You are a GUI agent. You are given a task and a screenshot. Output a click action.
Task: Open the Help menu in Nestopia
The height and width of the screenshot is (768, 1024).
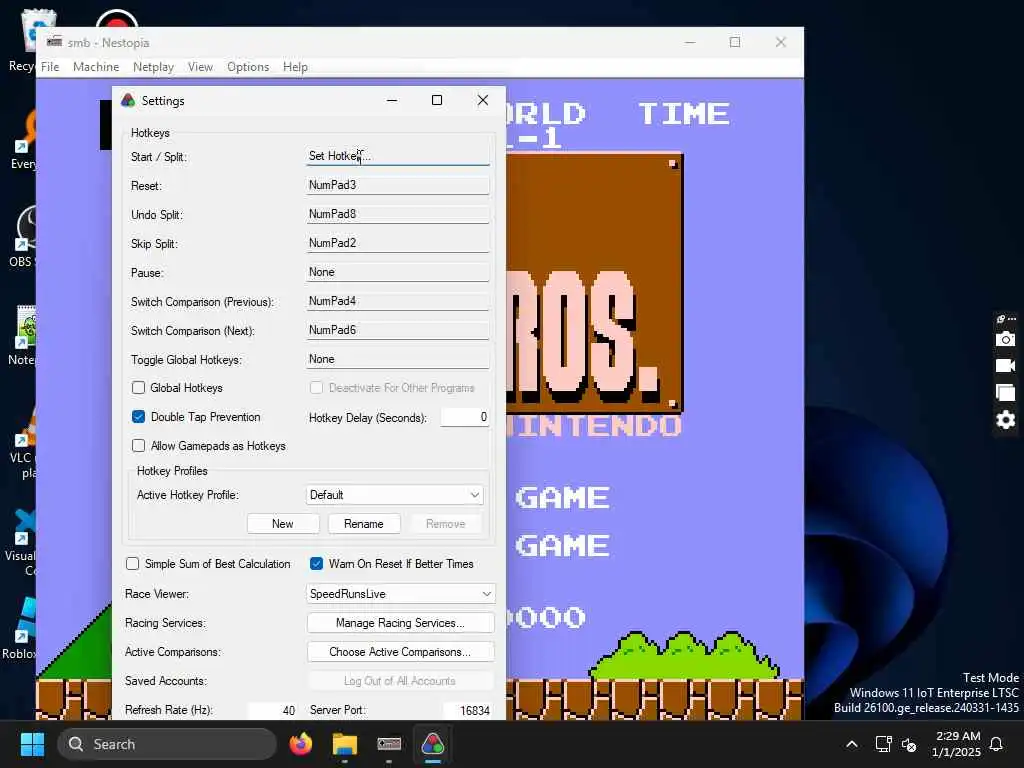click(295, 67)
